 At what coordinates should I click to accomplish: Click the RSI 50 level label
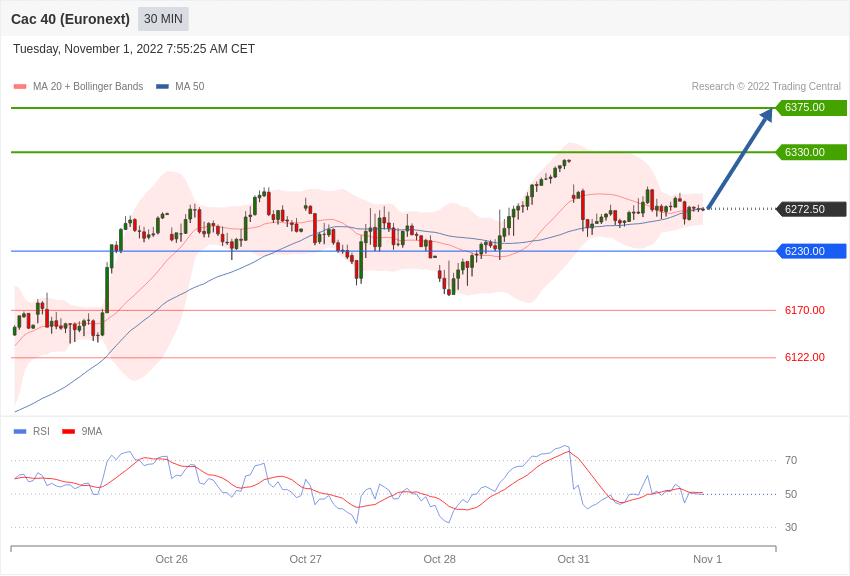(791, 494)
